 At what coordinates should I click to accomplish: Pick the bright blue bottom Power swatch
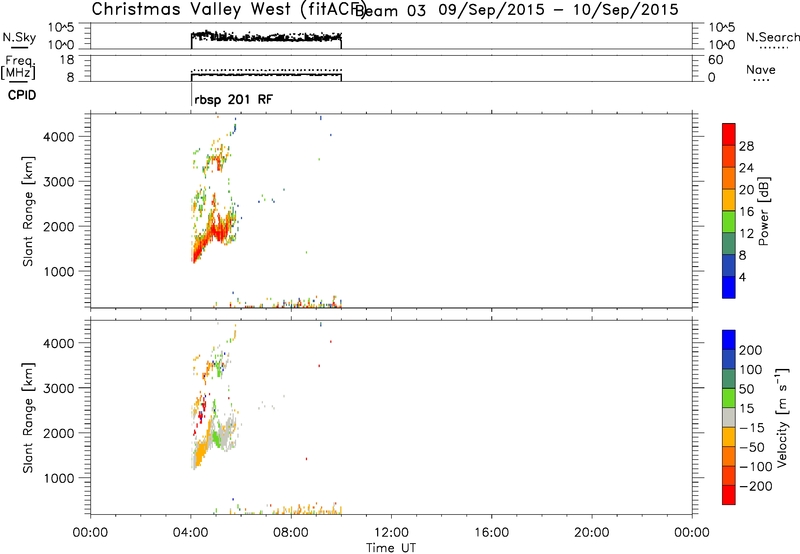click(729, 287)
